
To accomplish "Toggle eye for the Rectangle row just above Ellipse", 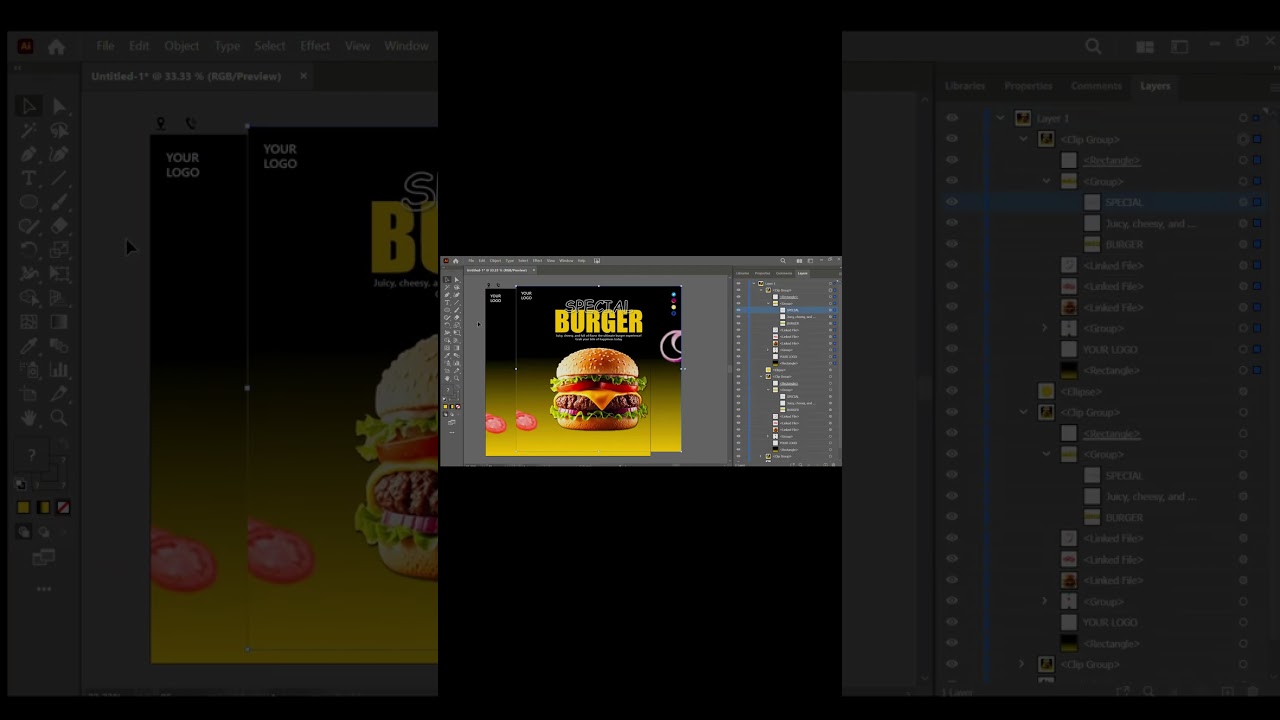I will pyautogui.click(x=952, y=370).
